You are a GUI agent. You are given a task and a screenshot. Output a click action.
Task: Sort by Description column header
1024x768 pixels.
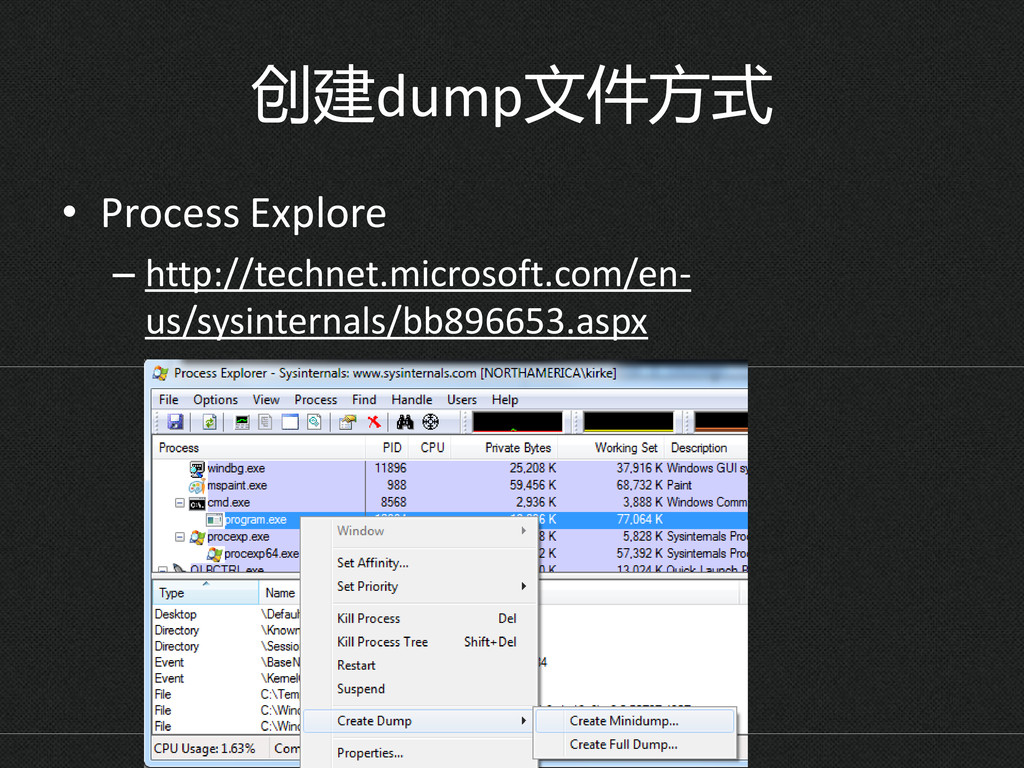click(706, 448)
